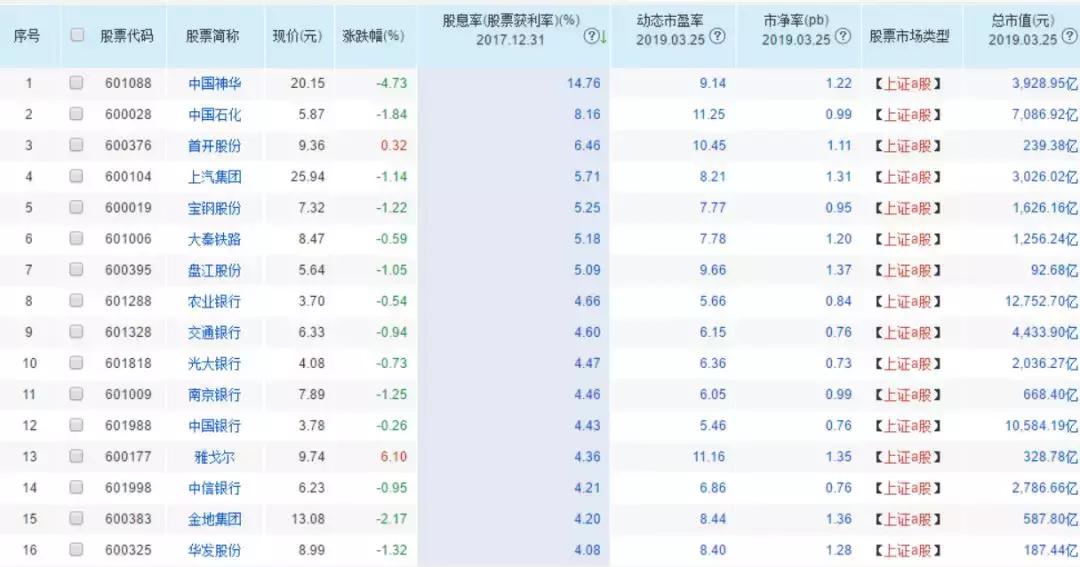The height and width of the screenshot is (567, 1080).
Task: Open stock link 中国神华
Action: click(214, 83)
